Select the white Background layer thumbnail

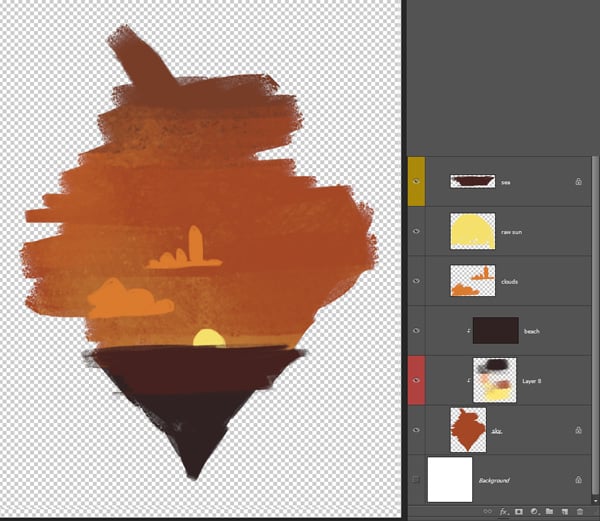(x=450, y=480)
